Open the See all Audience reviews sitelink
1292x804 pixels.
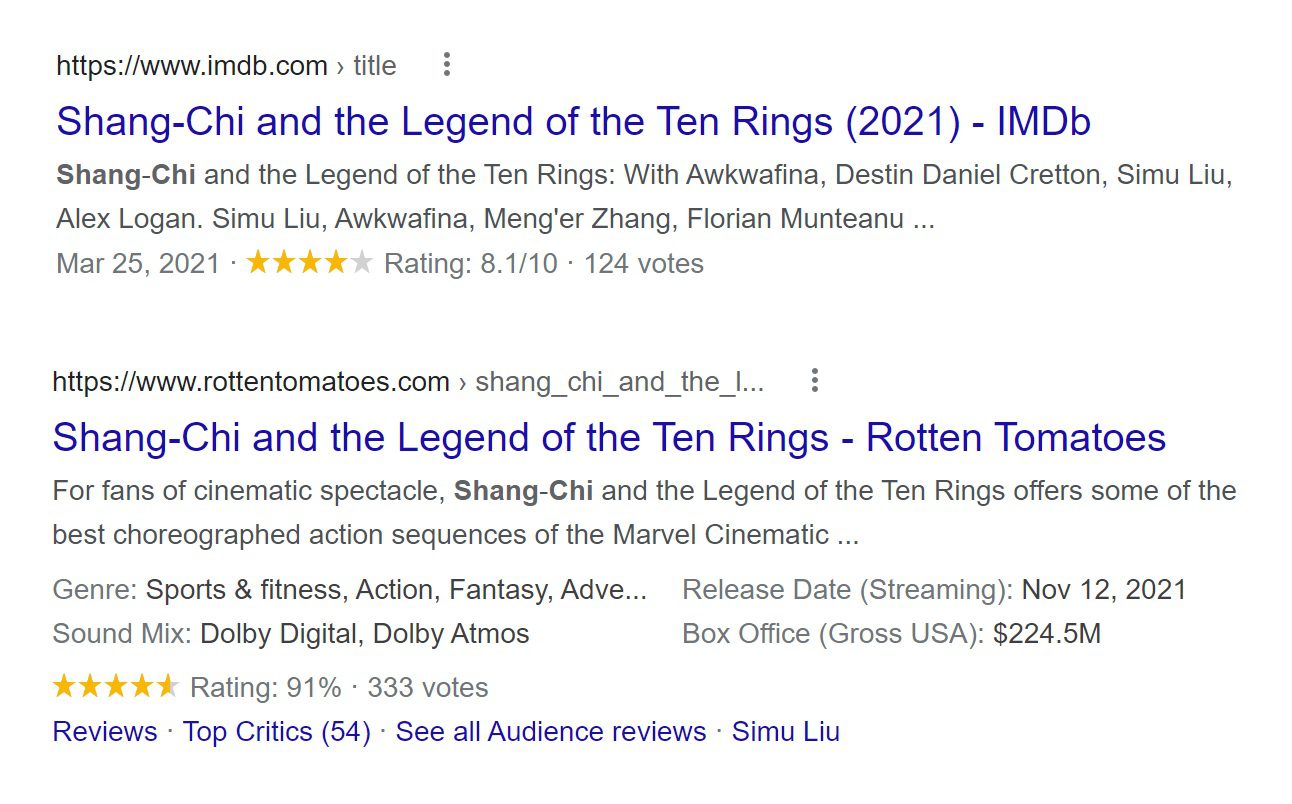550,732
